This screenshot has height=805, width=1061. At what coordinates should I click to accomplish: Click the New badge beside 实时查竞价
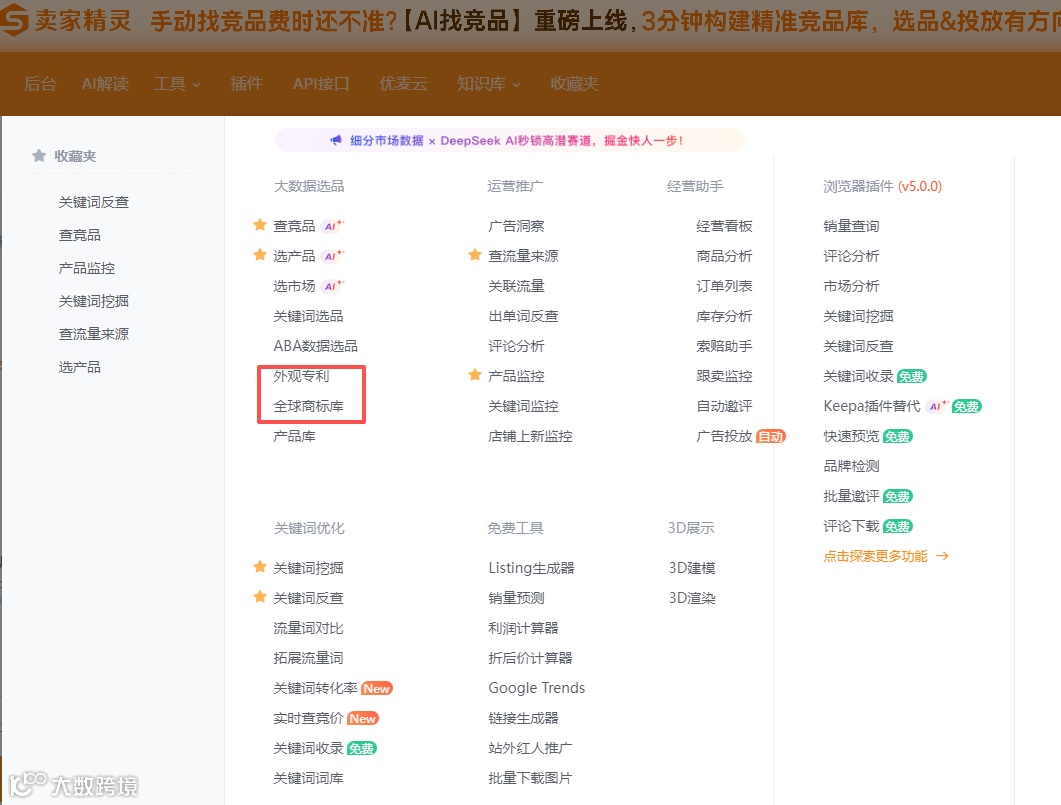tap(363, 718)
